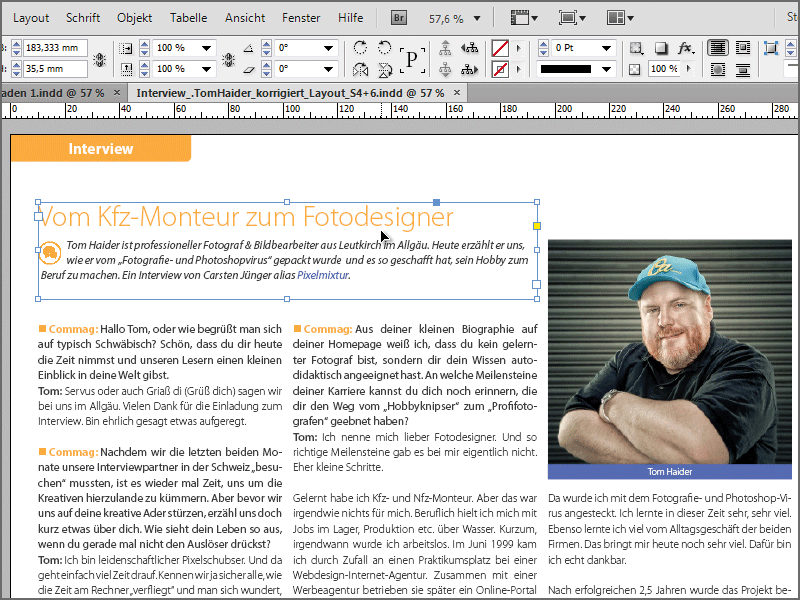Click the stroke color swatch
This screenshot has width=800, height=600.
tap(500, 69)
